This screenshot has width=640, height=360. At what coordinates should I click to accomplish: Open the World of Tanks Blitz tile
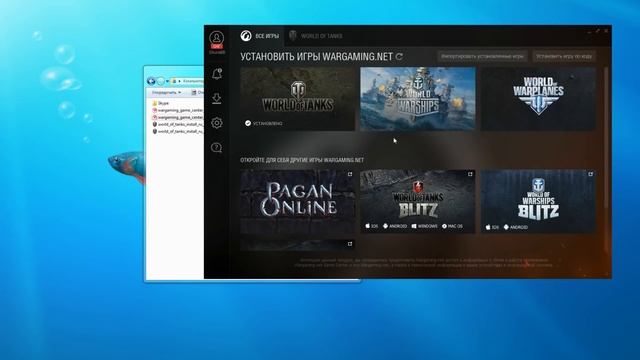point(418,202)
